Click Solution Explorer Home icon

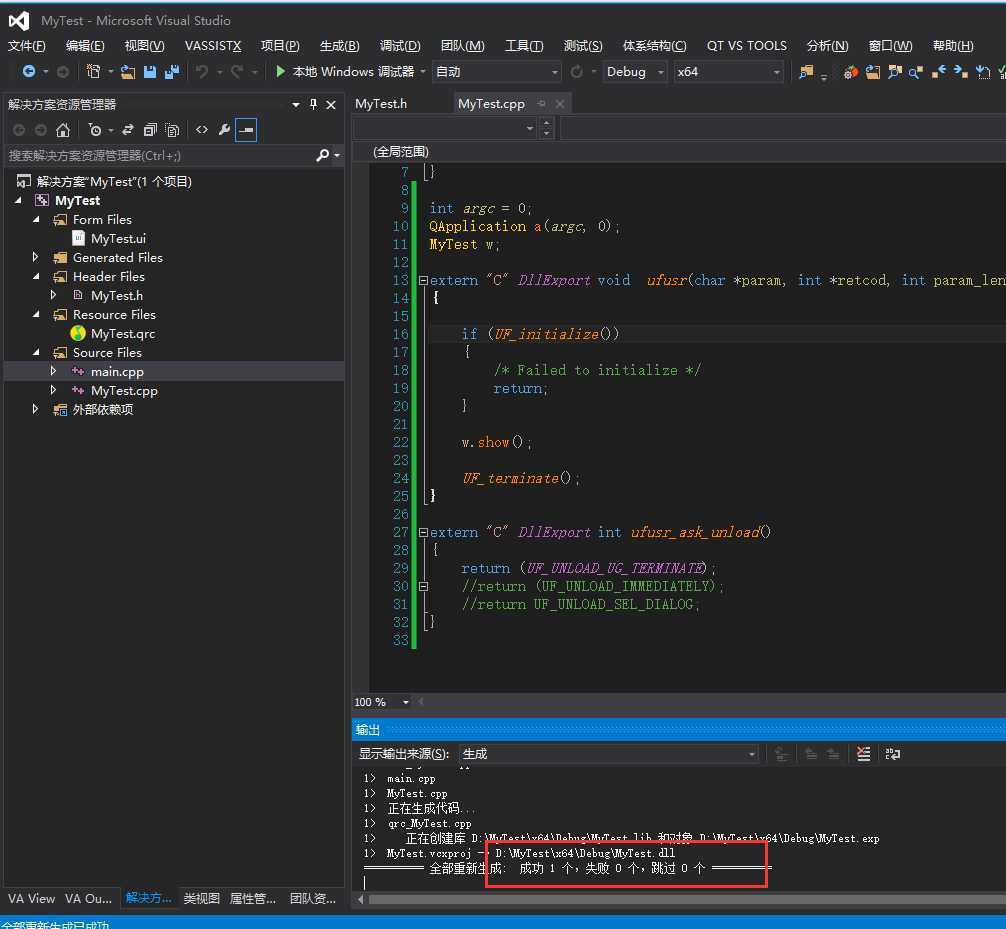point(63,130)
